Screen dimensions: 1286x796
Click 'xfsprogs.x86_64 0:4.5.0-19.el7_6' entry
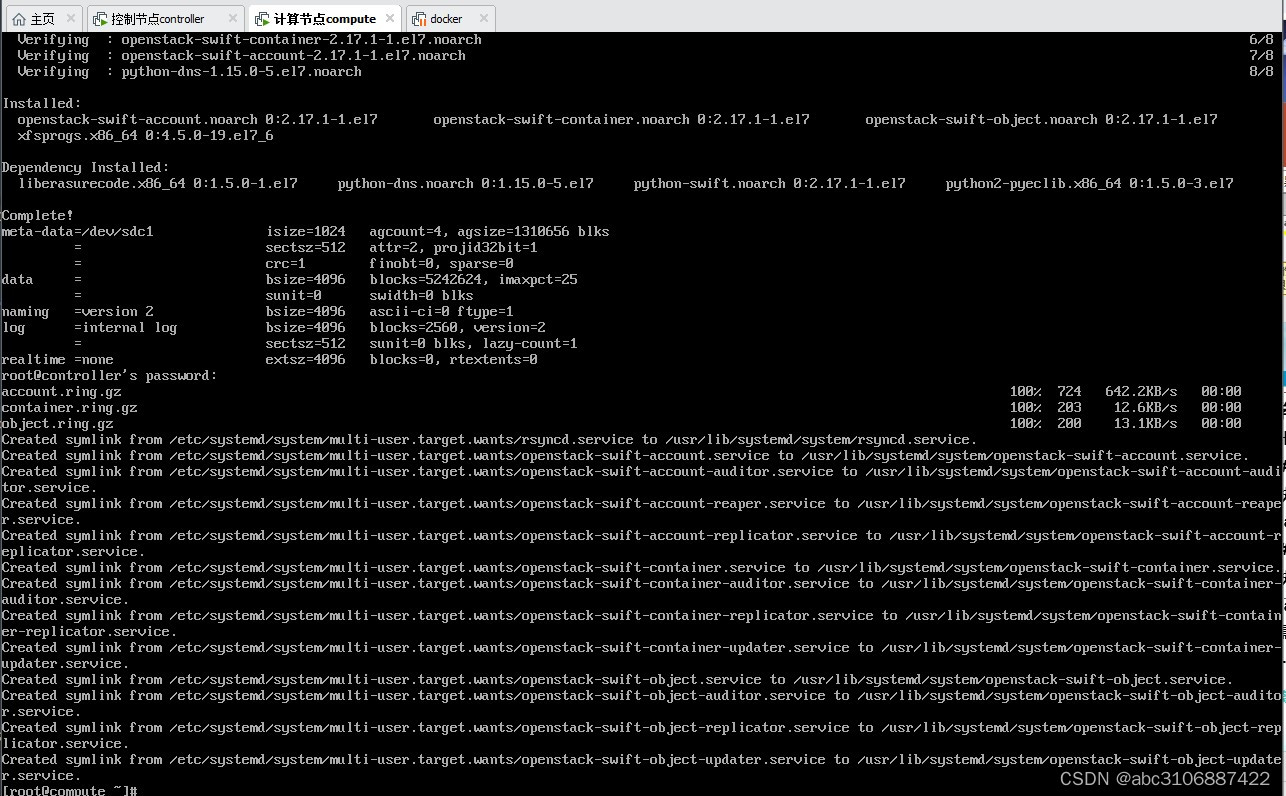[x=145, y=136]
